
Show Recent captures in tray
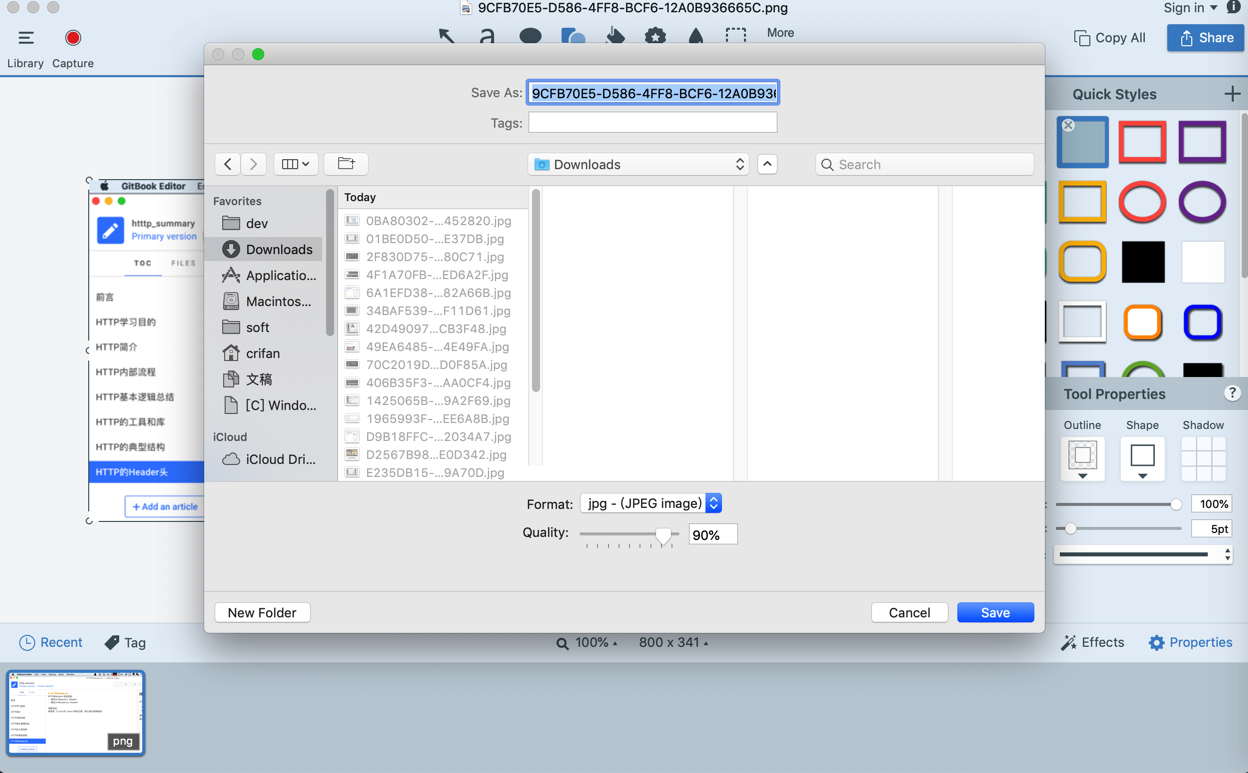point(50,643)
